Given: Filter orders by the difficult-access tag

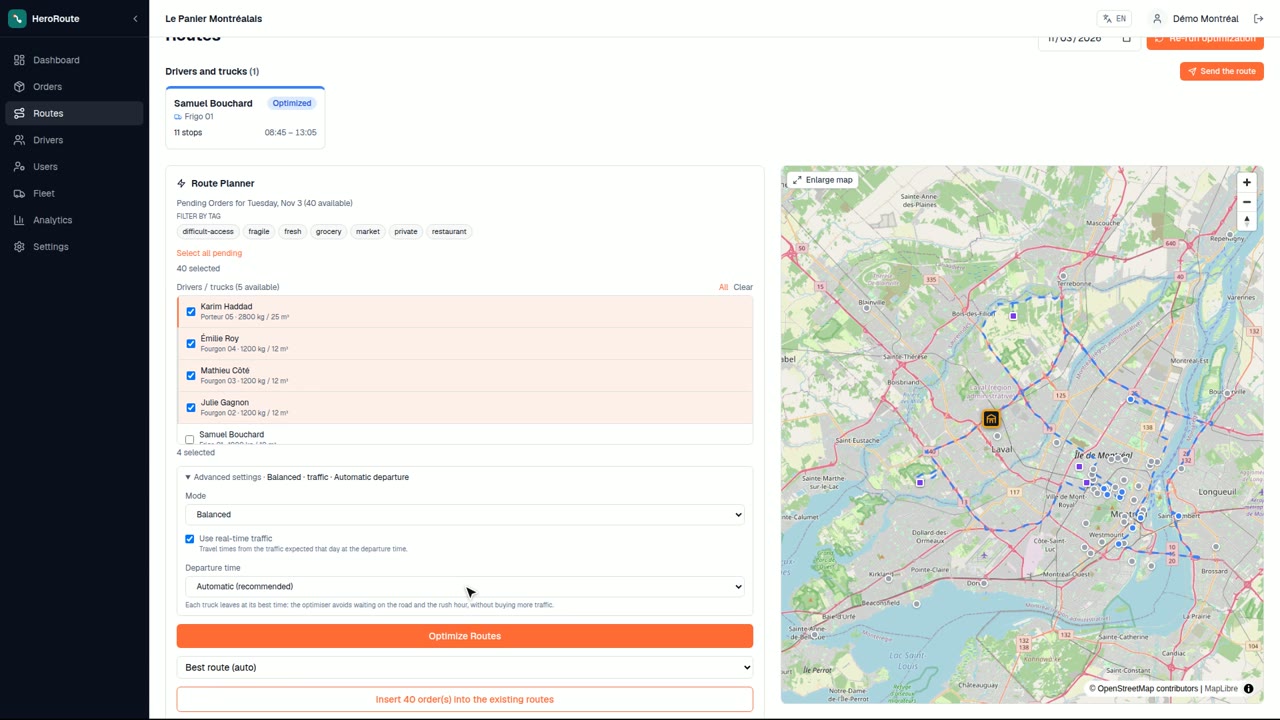Looking at the screenshot, I should click(208, 232).
